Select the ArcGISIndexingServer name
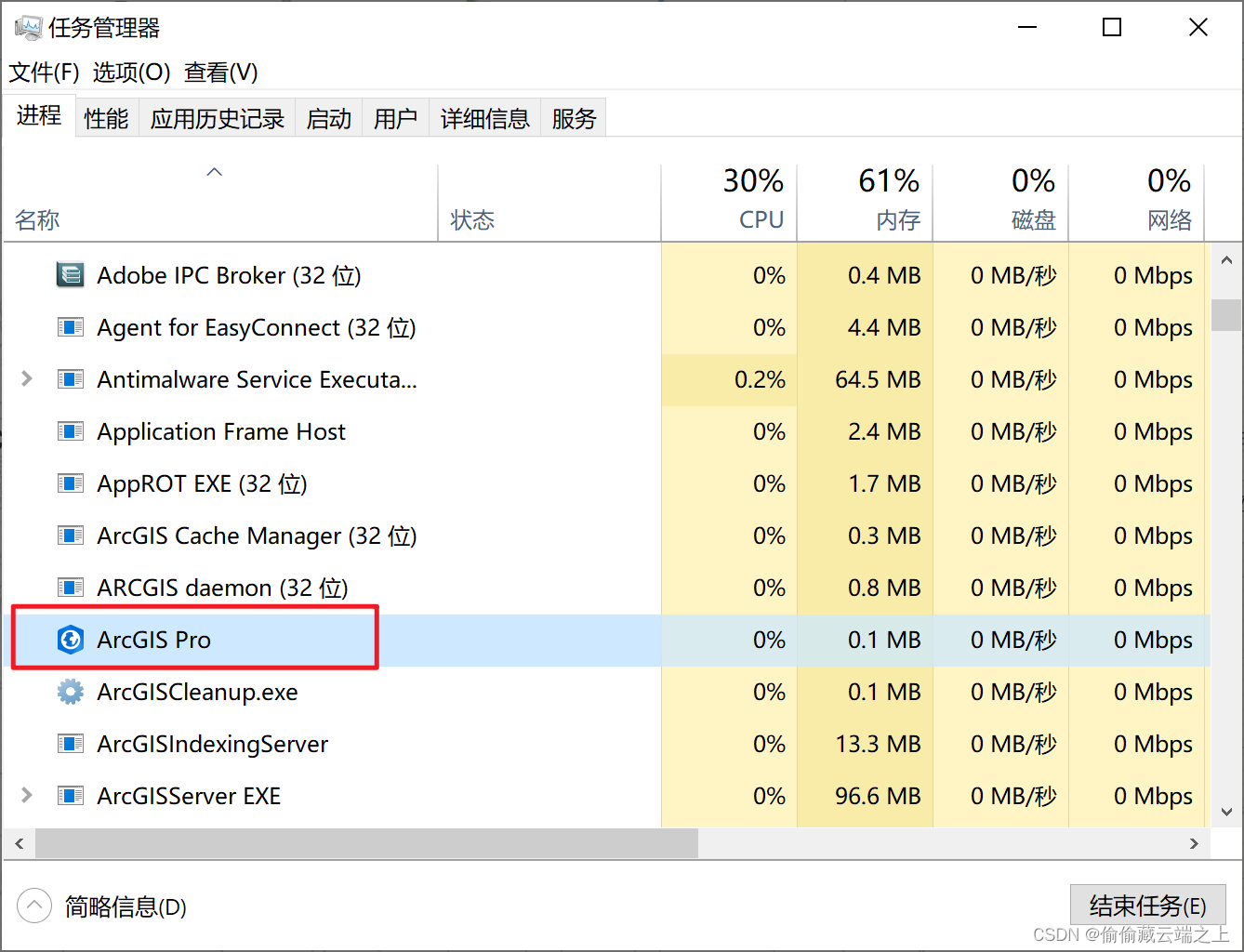1244x952 pixels. coord(213,744)
